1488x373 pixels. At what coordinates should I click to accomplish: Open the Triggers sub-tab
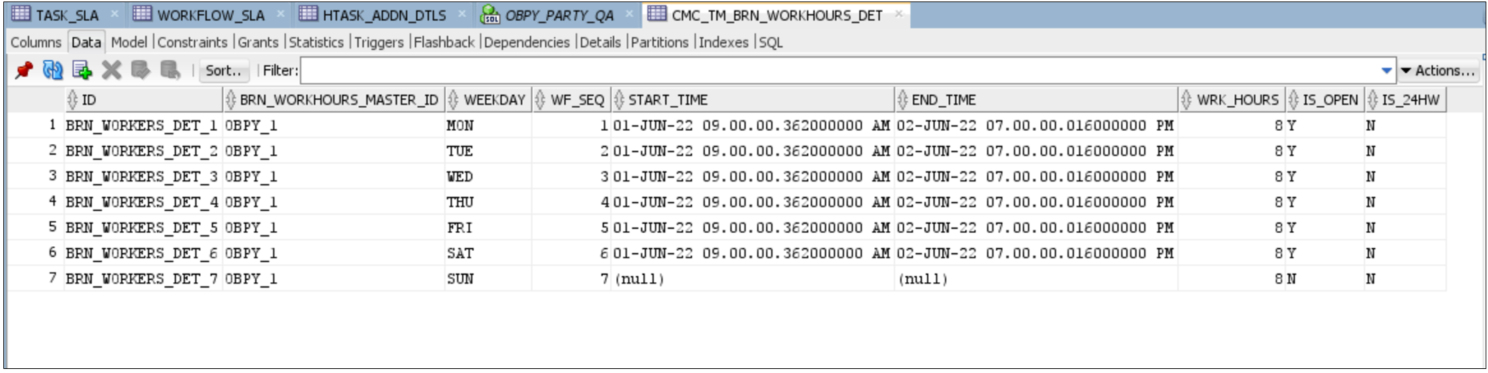(x=378, y=42)
